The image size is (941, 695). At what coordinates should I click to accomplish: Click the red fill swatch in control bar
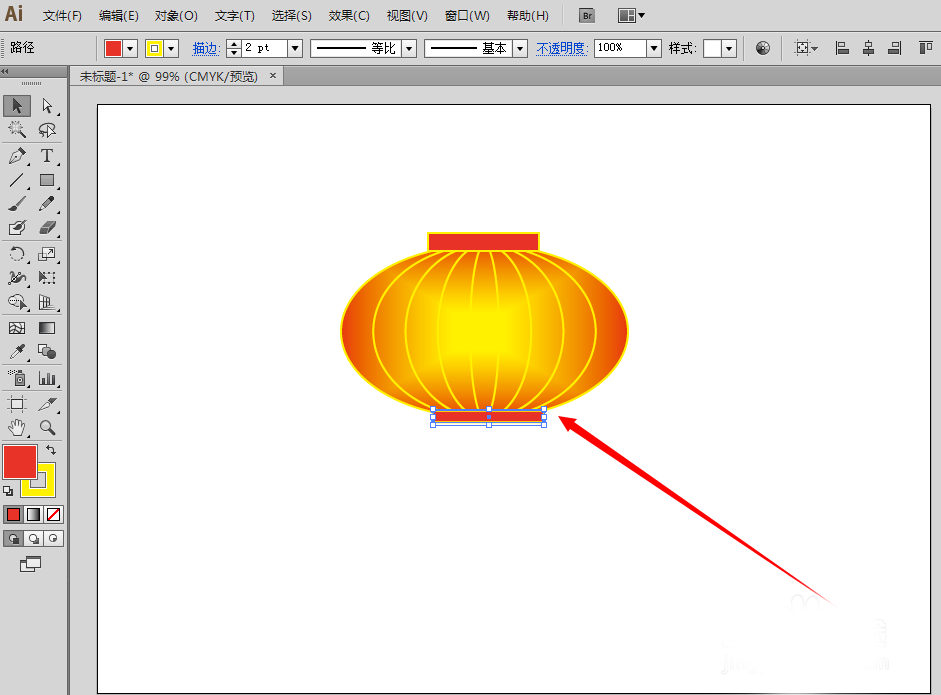pyautogui.click(x=113, y=49)
